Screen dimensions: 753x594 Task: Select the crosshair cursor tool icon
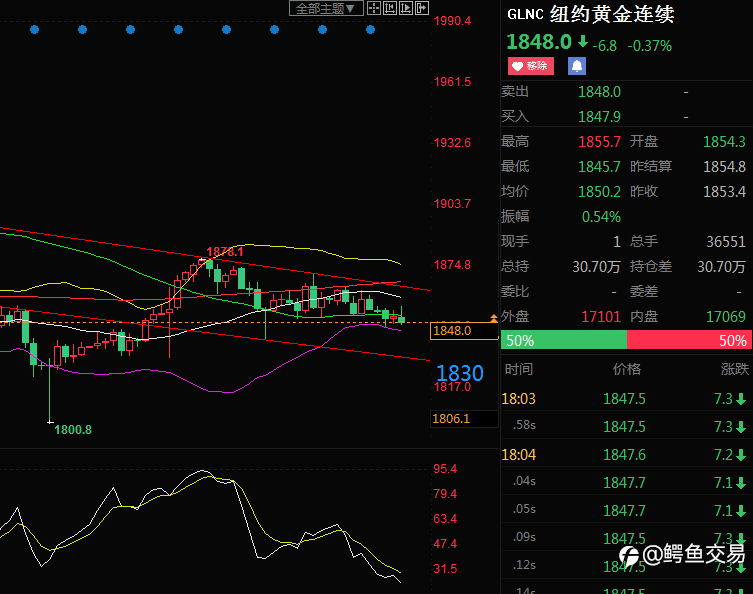pyautogui.click(x=374, y=8)
